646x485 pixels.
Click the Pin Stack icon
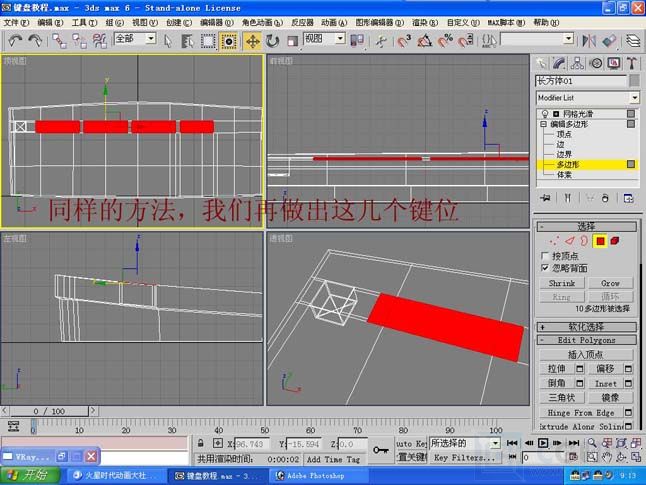(x=545, y=198)
